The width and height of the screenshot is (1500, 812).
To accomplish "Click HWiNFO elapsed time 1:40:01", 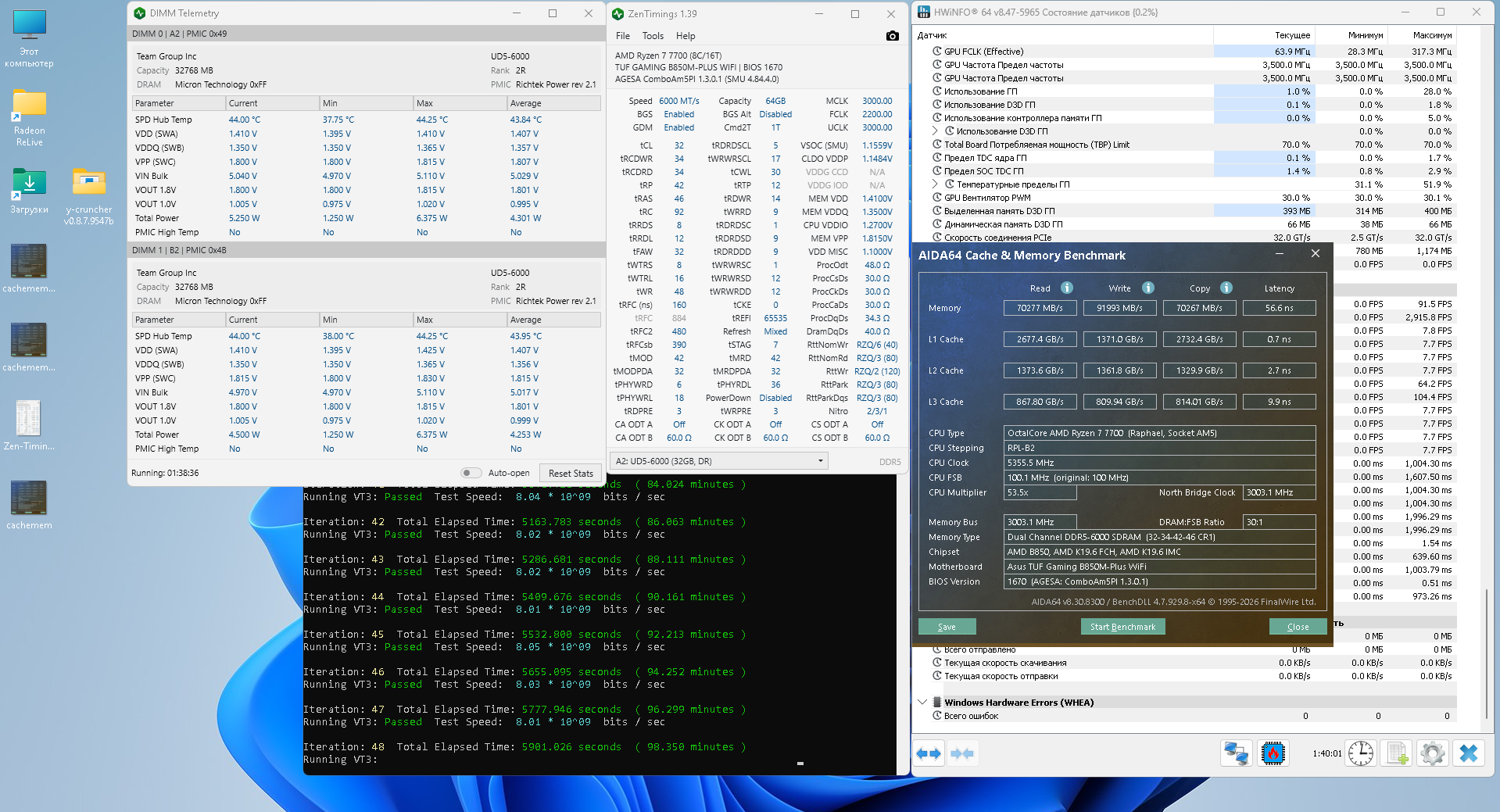I will (1327, 754).
